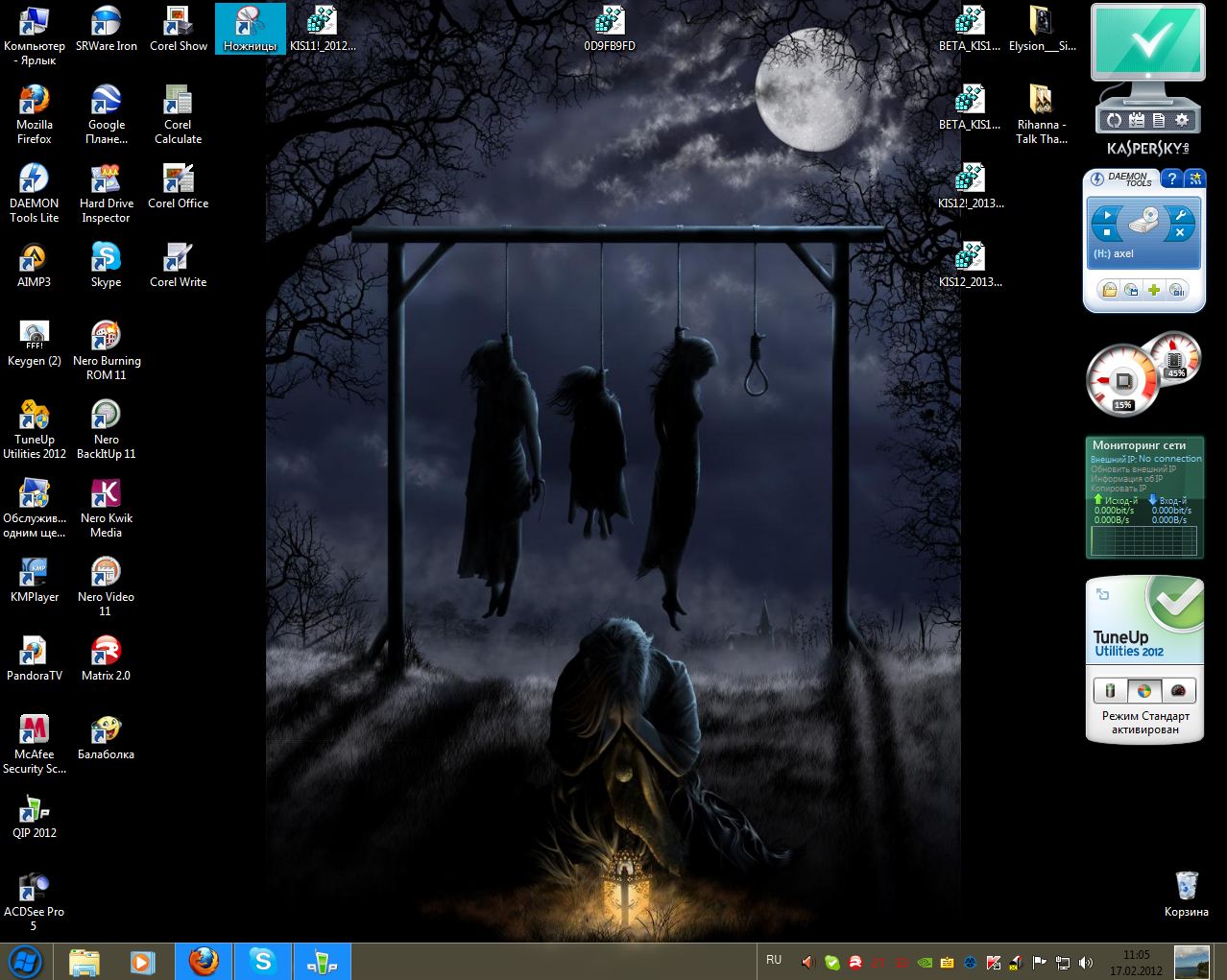
Task: Open Windows Explorer from the taskbar
Action: tap(84, 962)
